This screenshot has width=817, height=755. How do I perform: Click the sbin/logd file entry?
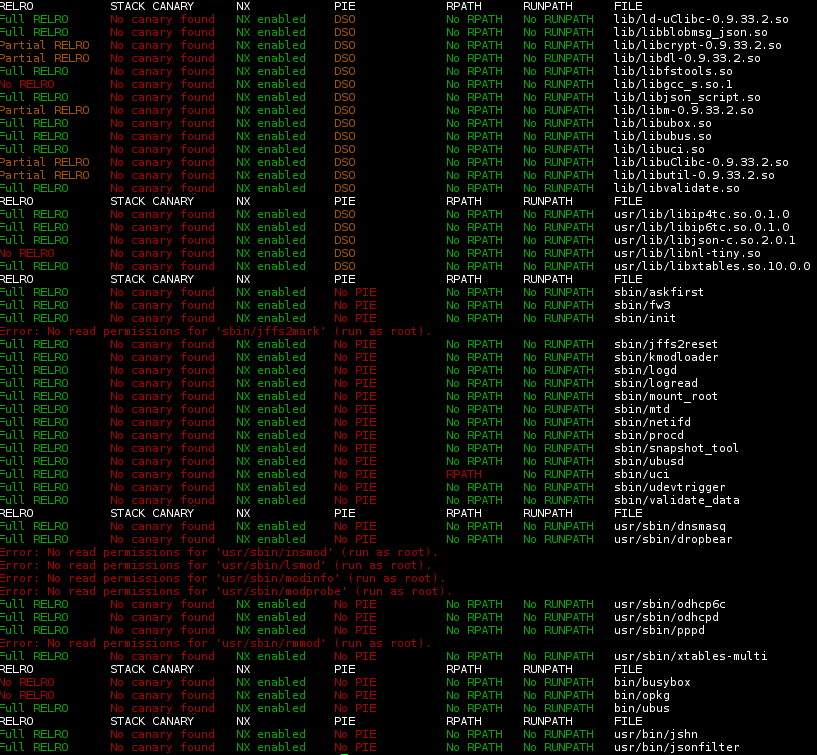[x=645, y=370]
